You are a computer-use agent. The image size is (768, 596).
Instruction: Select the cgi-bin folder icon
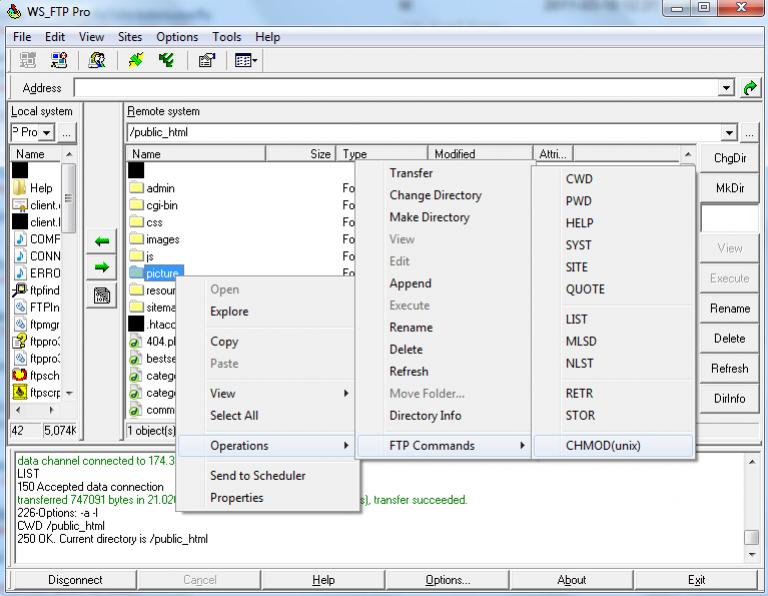[136, 205]
